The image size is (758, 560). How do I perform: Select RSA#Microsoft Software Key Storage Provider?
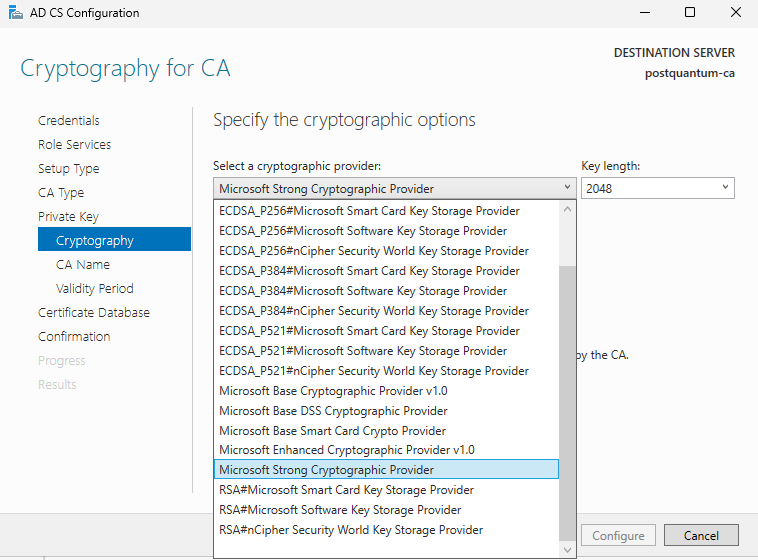386,510
